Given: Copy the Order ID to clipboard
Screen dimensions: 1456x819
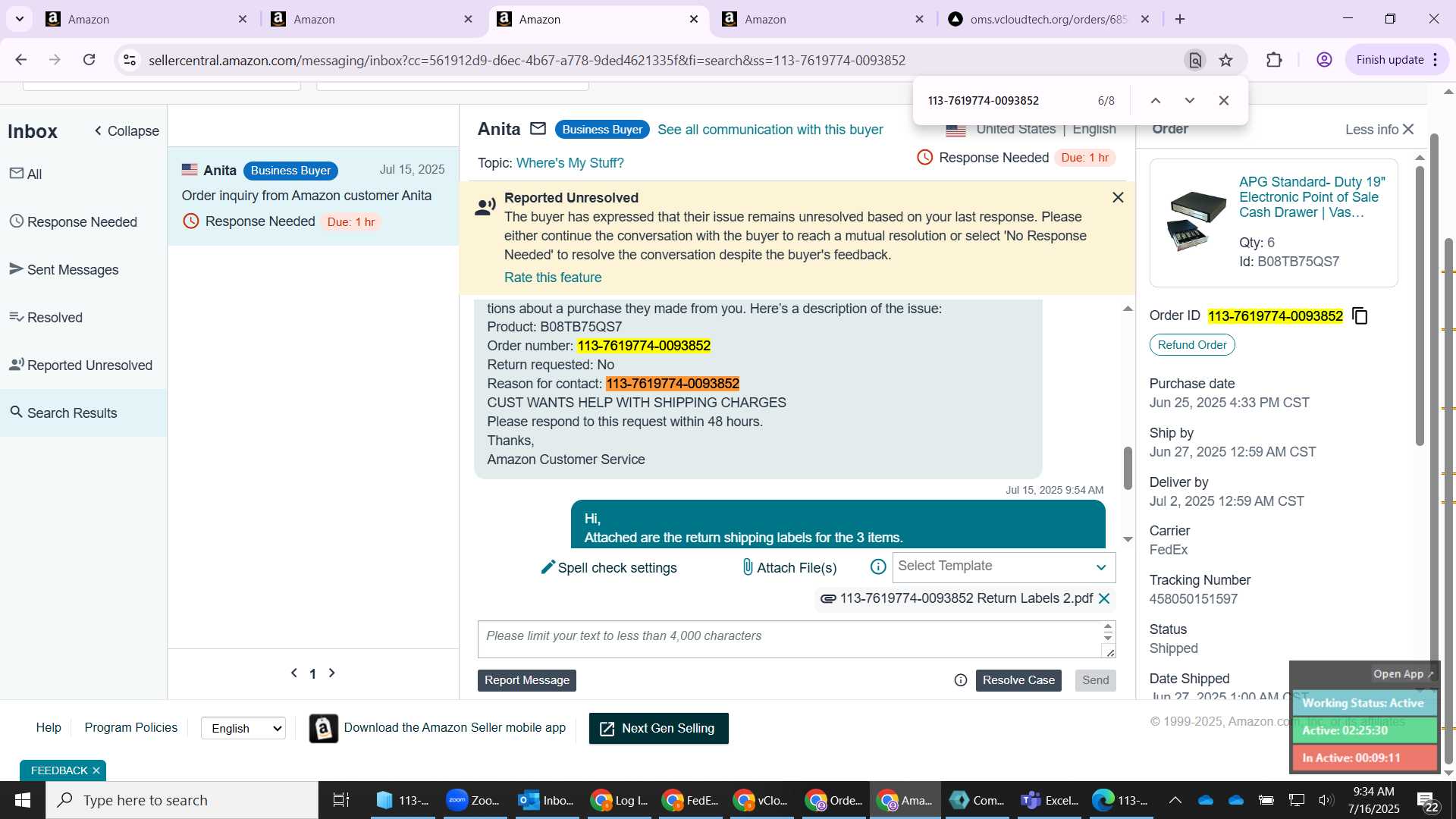Looking at the screenshot, I should (1360, 315).
